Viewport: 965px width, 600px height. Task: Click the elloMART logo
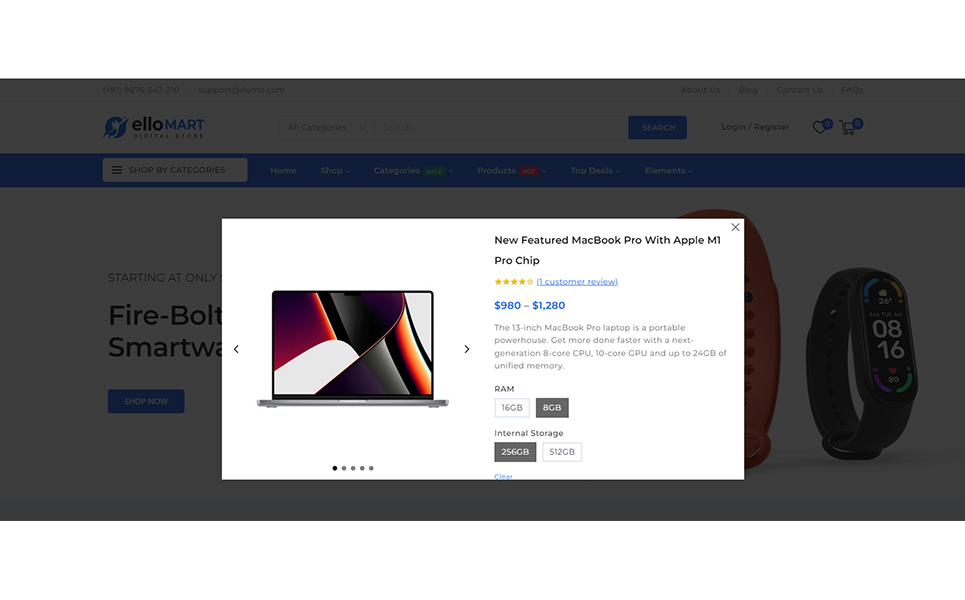[x=154, y=127]
